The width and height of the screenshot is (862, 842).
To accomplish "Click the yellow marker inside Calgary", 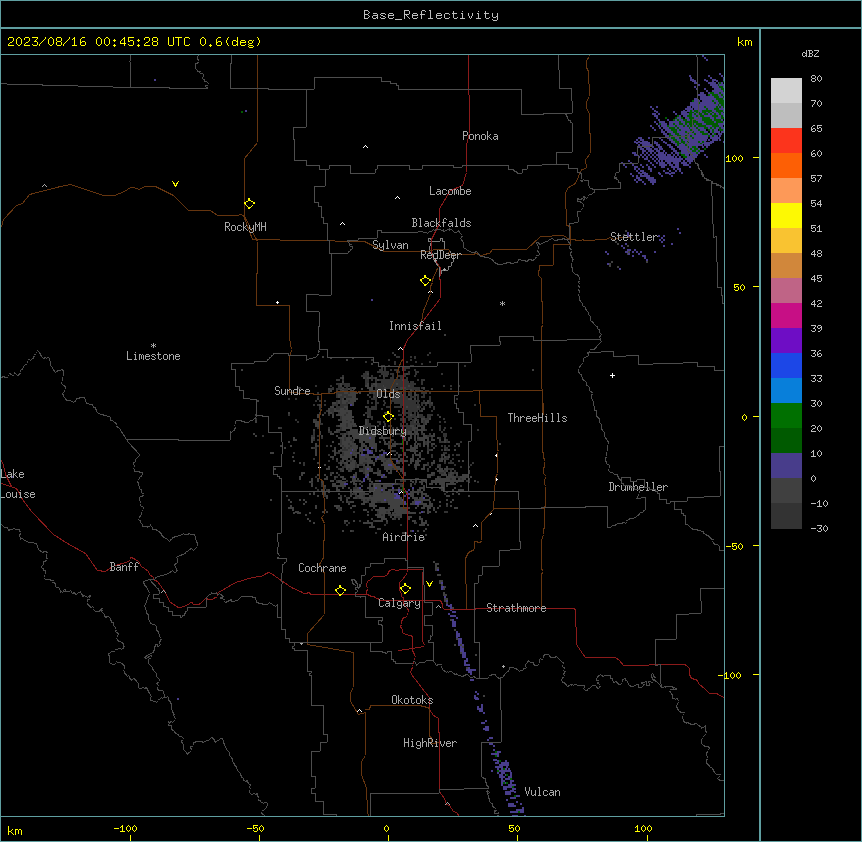I will point(405,589).
